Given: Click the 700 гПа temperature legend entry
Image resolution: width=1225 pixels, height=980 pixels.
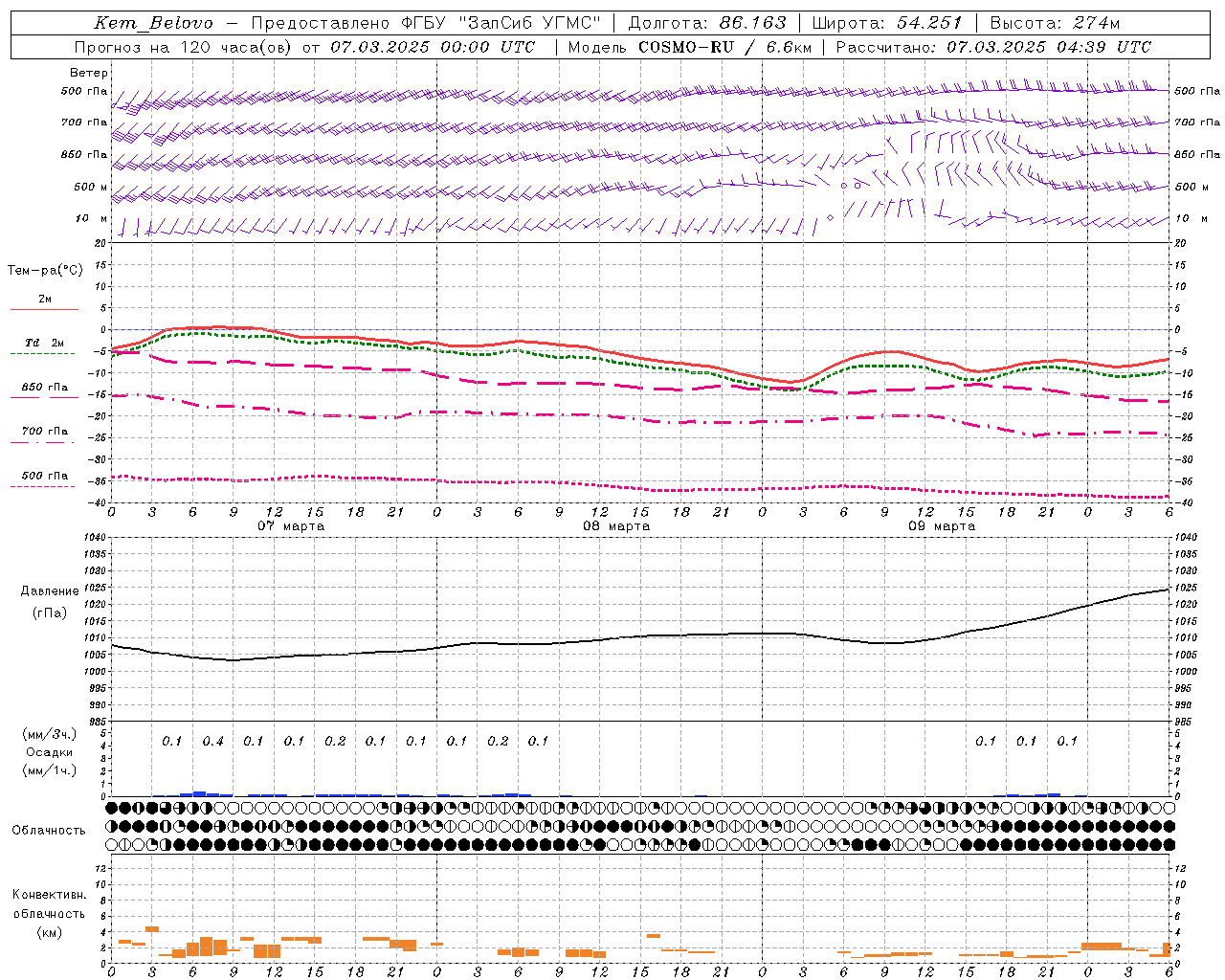Looking at the screenshot, I should click(45, 432).
